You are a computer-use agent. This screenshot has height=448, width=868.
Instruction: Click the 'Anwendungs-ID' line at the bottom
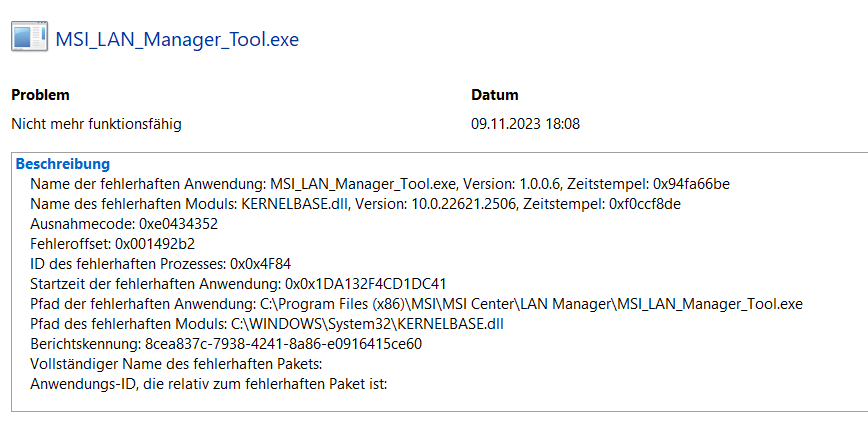click(208, 383)
